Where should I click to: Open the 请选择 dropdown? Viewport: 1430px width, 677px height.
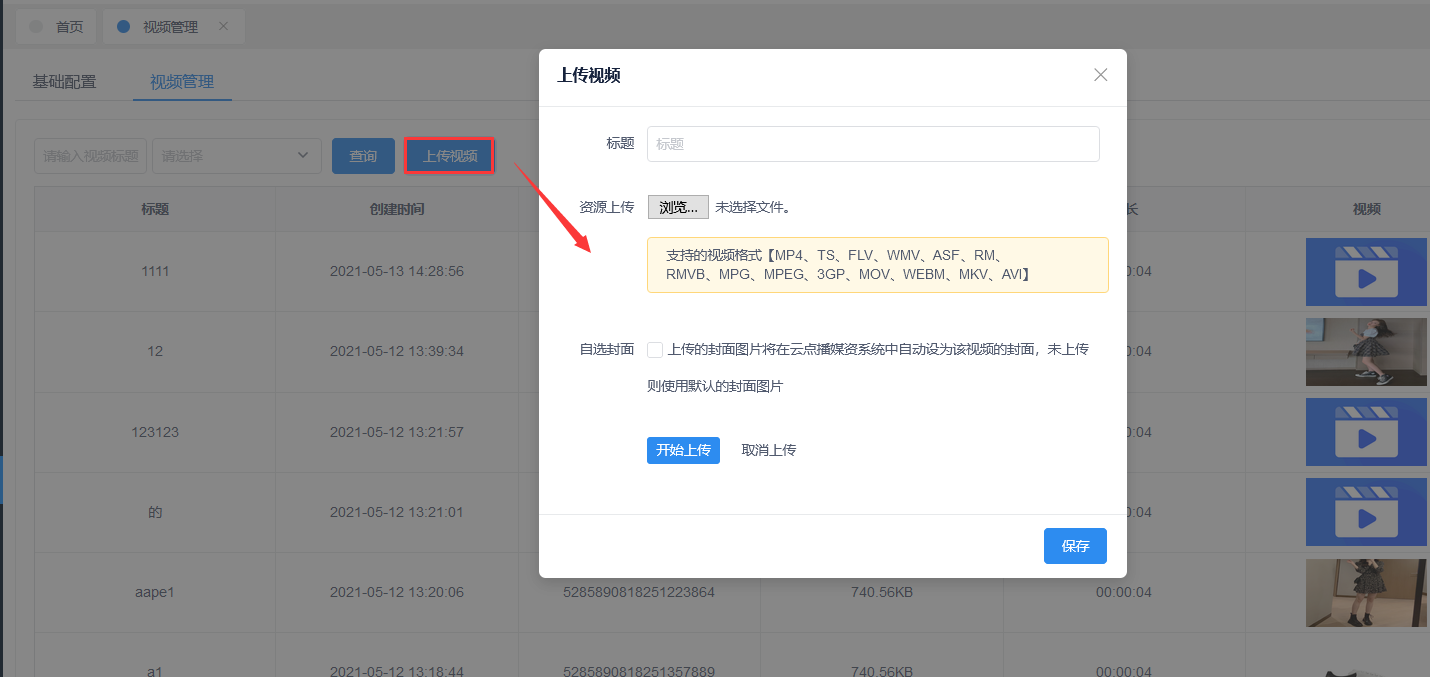pyautogui.click(x=237, y=156)
